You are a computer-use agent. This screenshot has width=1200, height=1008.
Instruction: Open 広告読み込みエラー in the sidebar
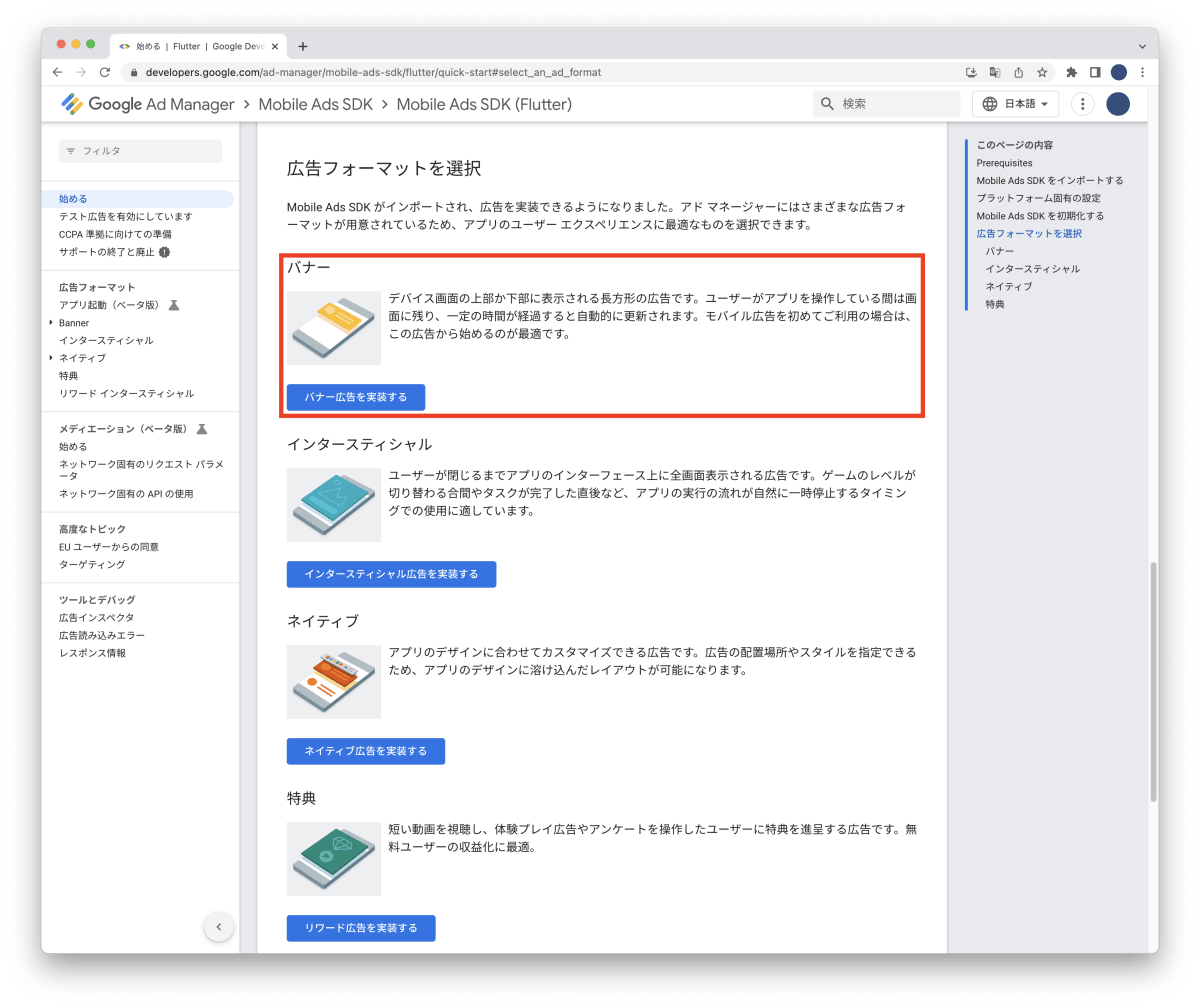point(102,636)
